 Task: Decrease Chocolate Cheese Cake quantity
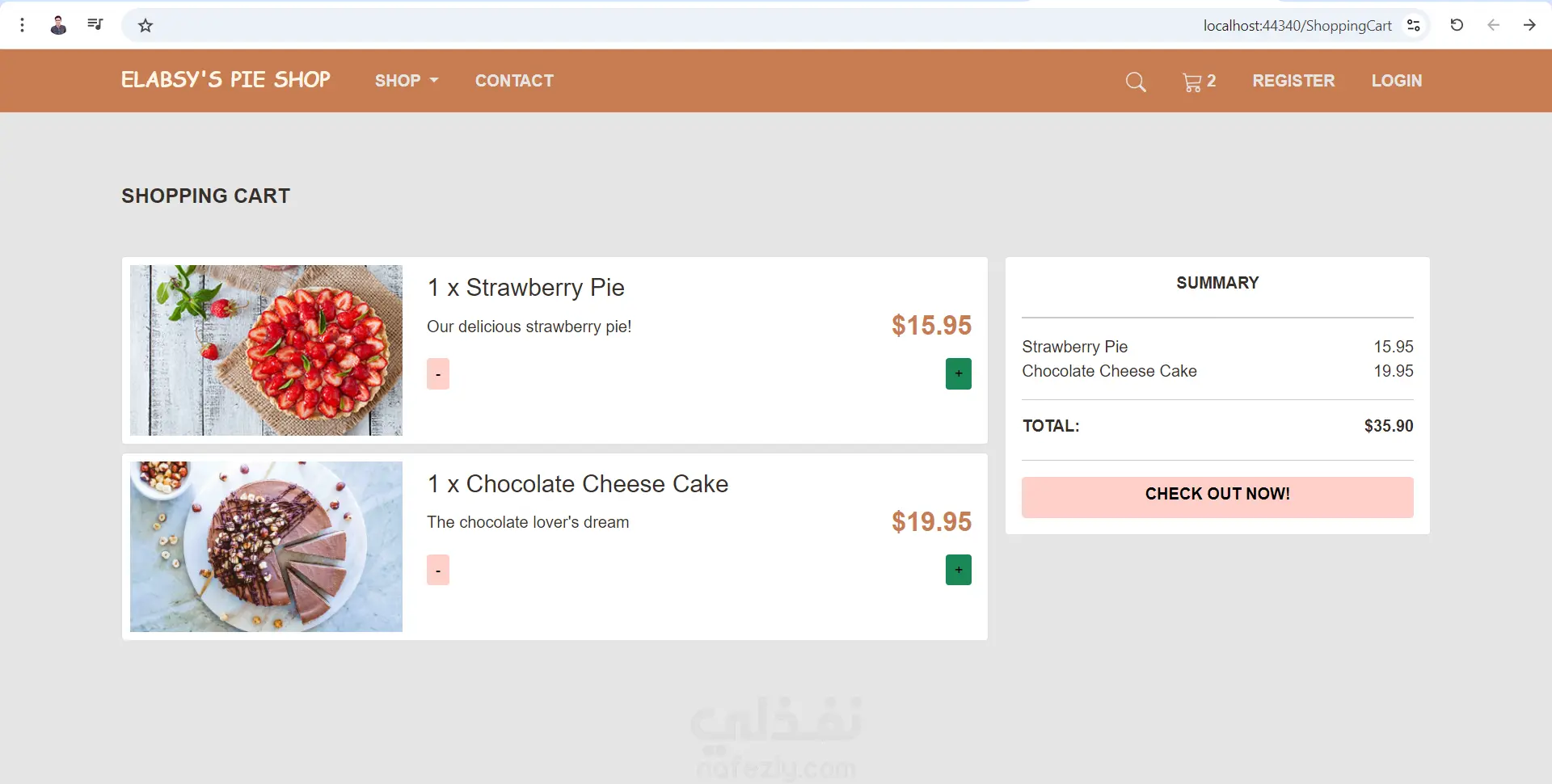point(438,571)
